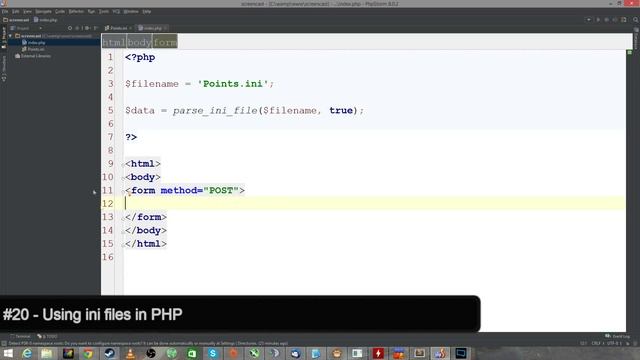Open the red Flash icon in taskbar

pyautogui.click(x=378, y=353)
